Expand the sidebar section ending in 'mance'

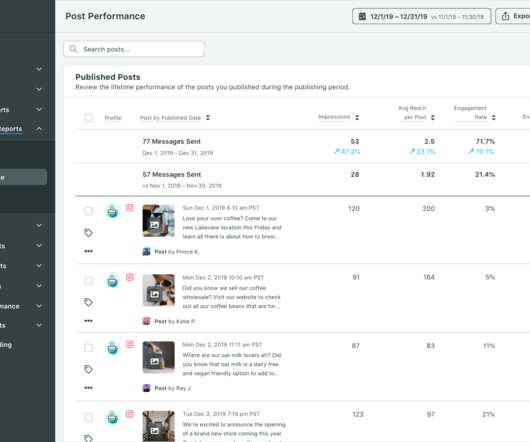pos(39,306)
